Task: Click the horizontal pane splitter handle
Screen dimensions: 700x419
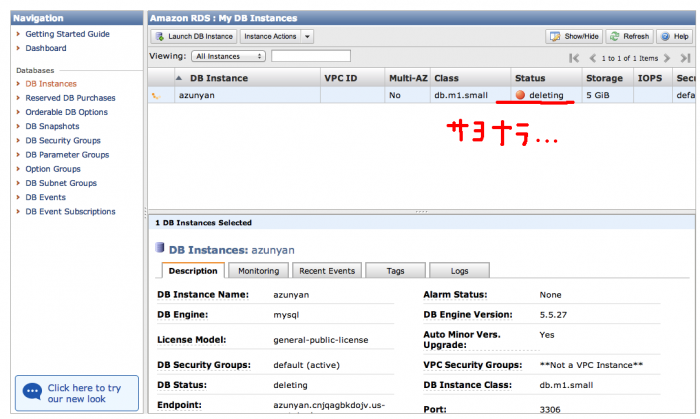Action: pos(421,212)
